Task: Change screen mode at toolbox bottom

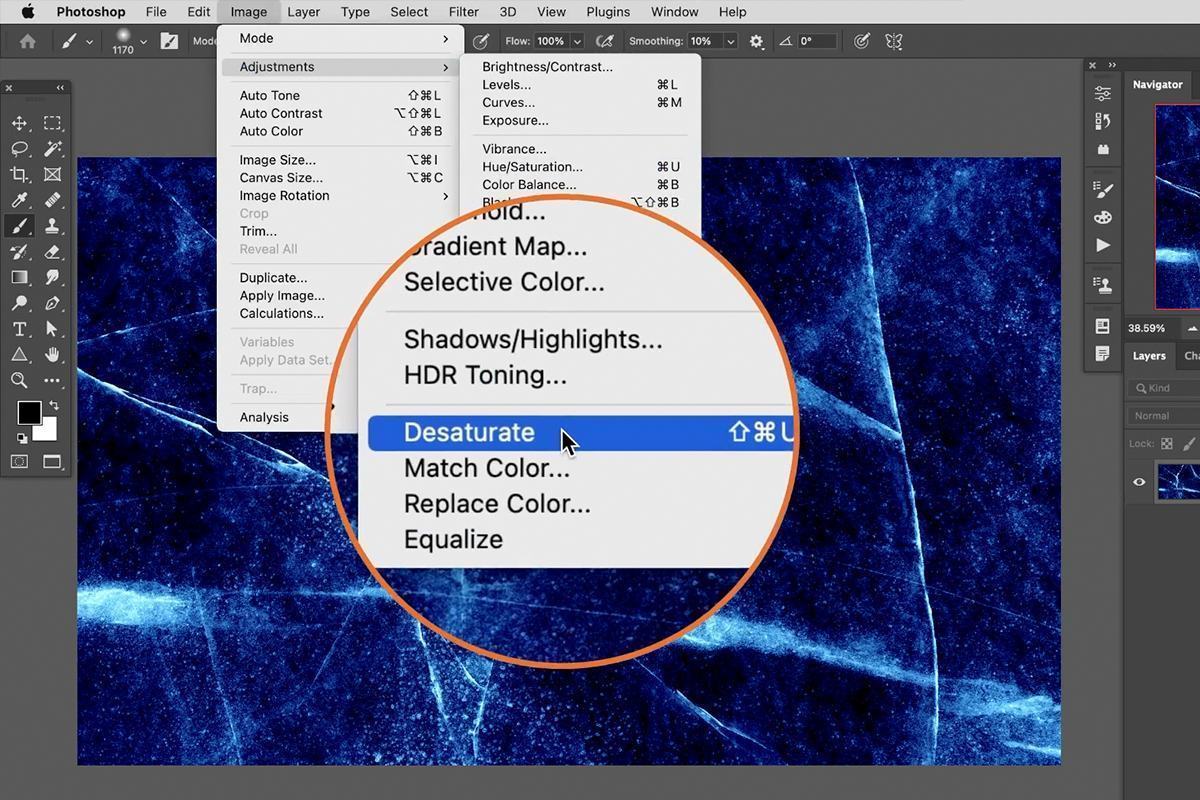Action: [52, 462]
